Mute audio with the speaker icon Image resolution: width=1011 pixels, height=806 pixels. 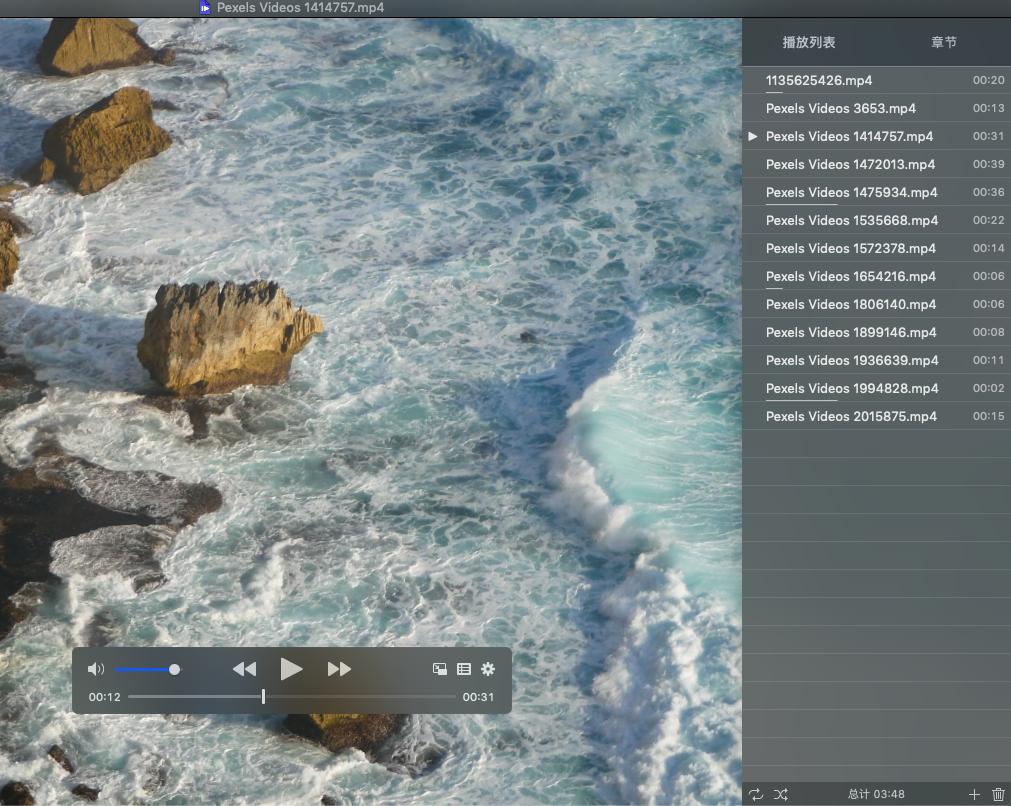(x=96, y=669)
